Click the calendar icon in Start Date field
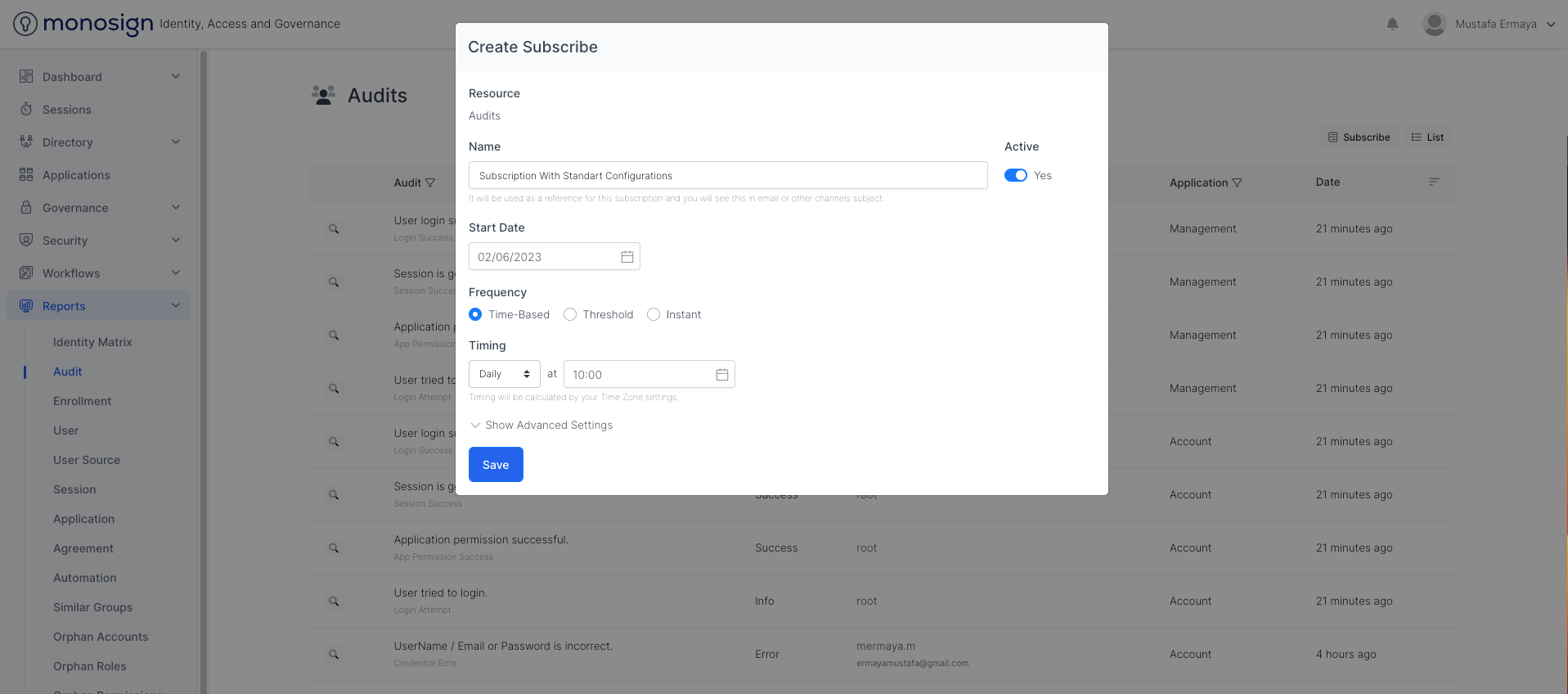The height and width of the screenshot is (694, 1568). pos(627,257)
